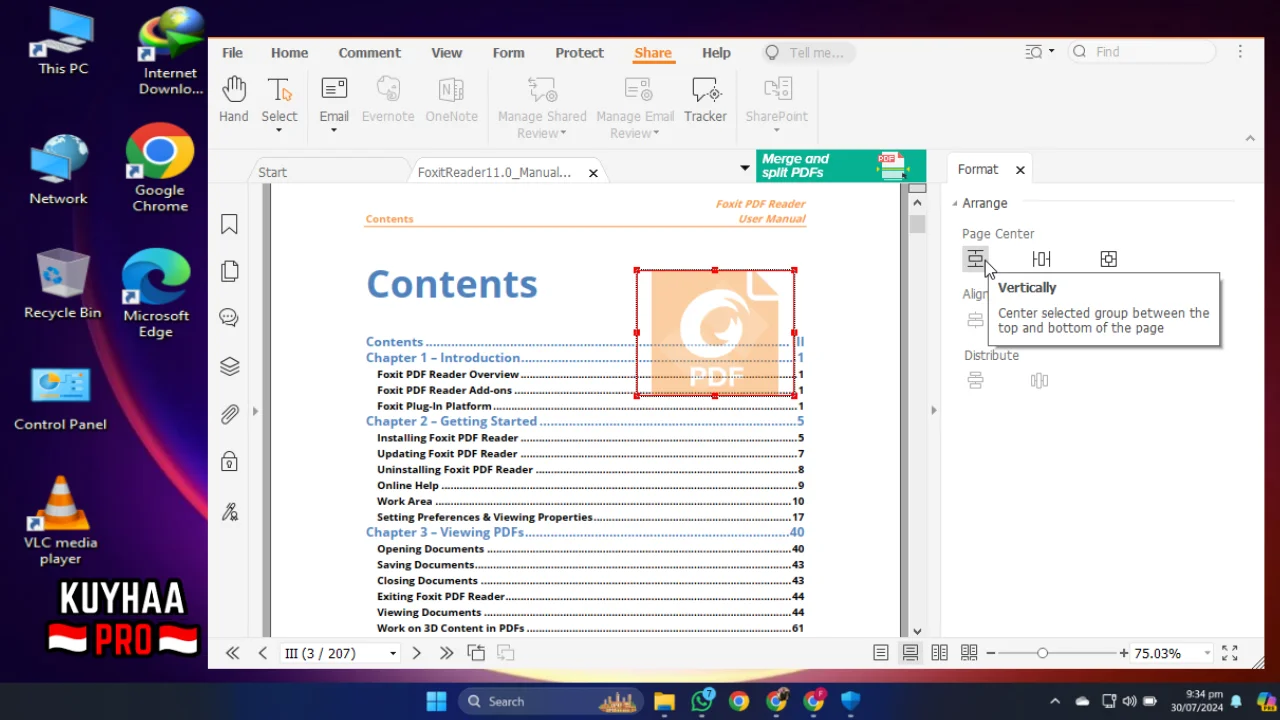Toggle fullscreen reading mode
Viewport: 1280px width, 720px height.
[1230, 653]
